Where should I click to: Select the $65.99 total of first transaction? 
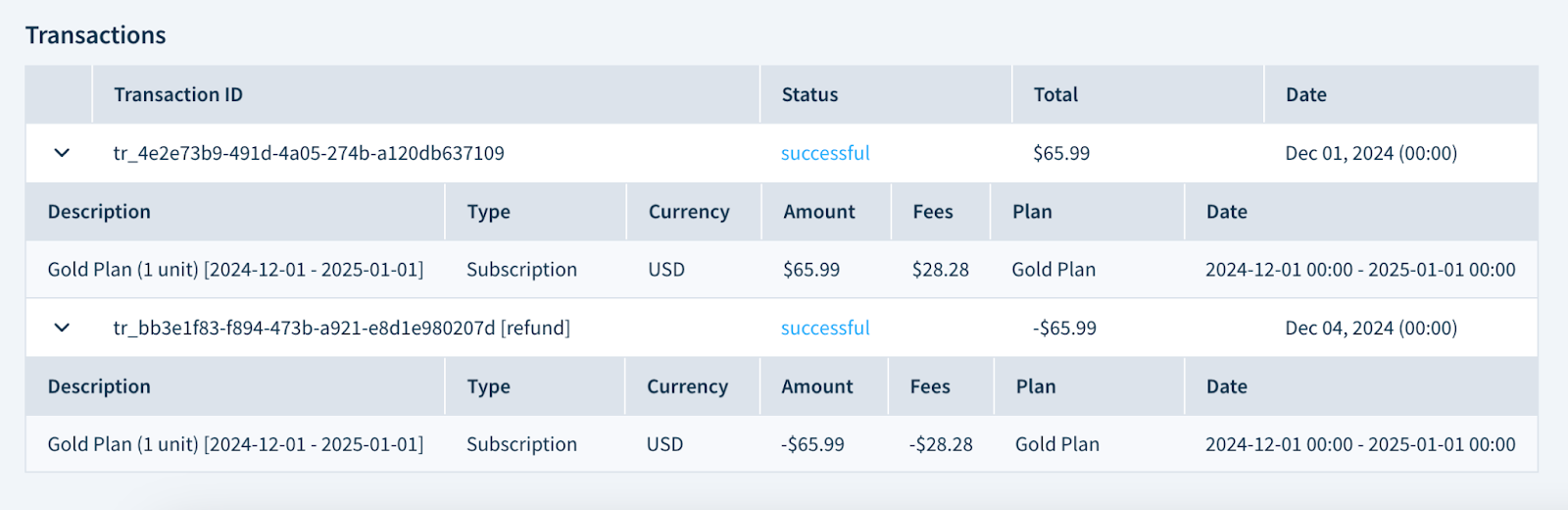pyautogui.click(x=1061, y=153)
